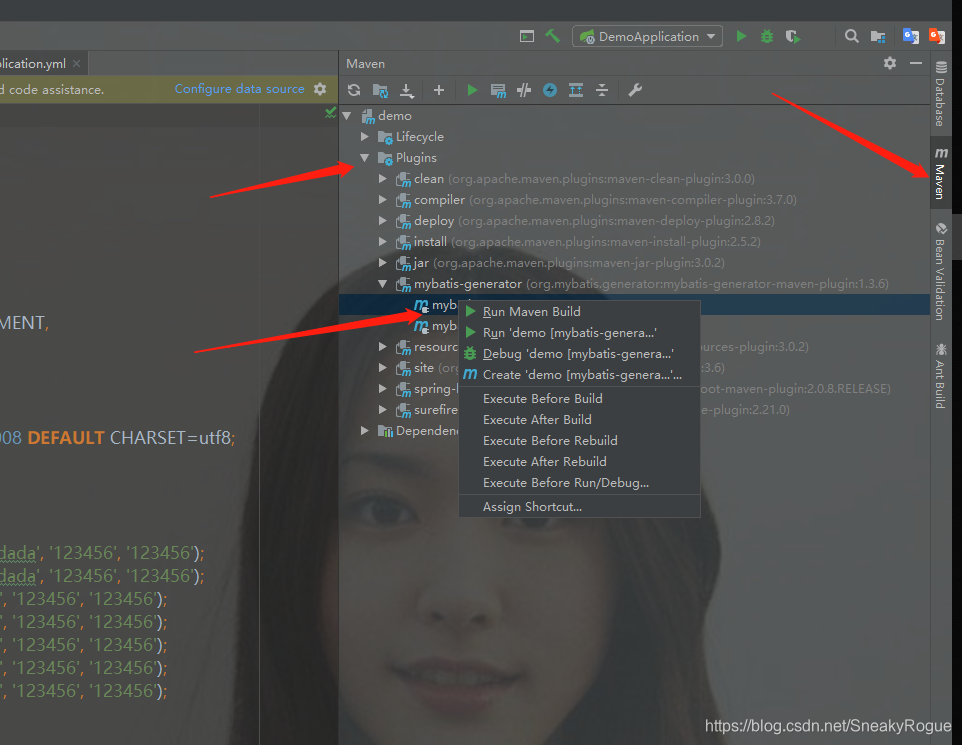Expand the compiler plugin node
962x745 pixels.
(x=382, y=199)
